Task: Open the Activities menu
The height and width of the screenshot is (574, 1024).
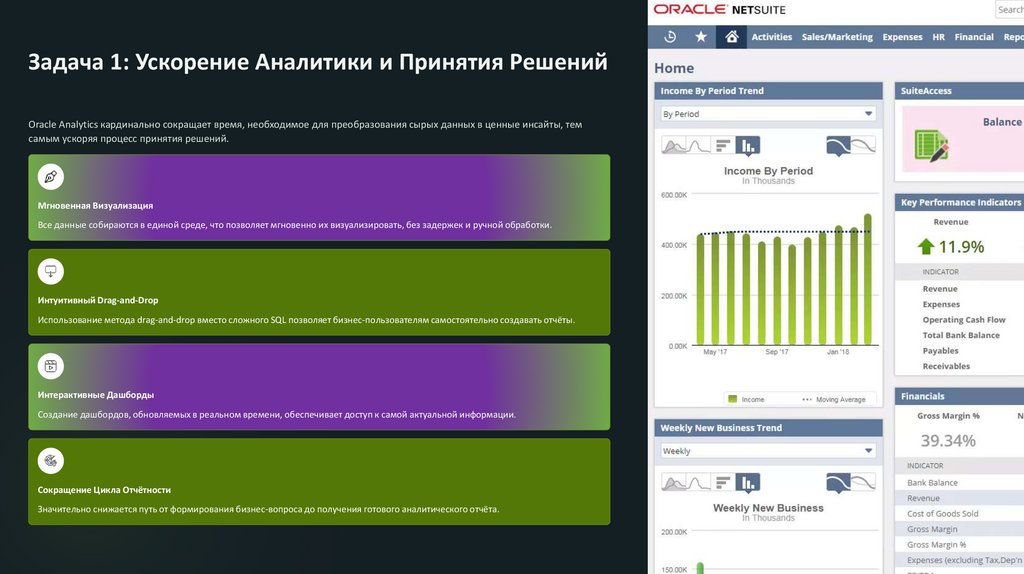Action: click(771, 37)
